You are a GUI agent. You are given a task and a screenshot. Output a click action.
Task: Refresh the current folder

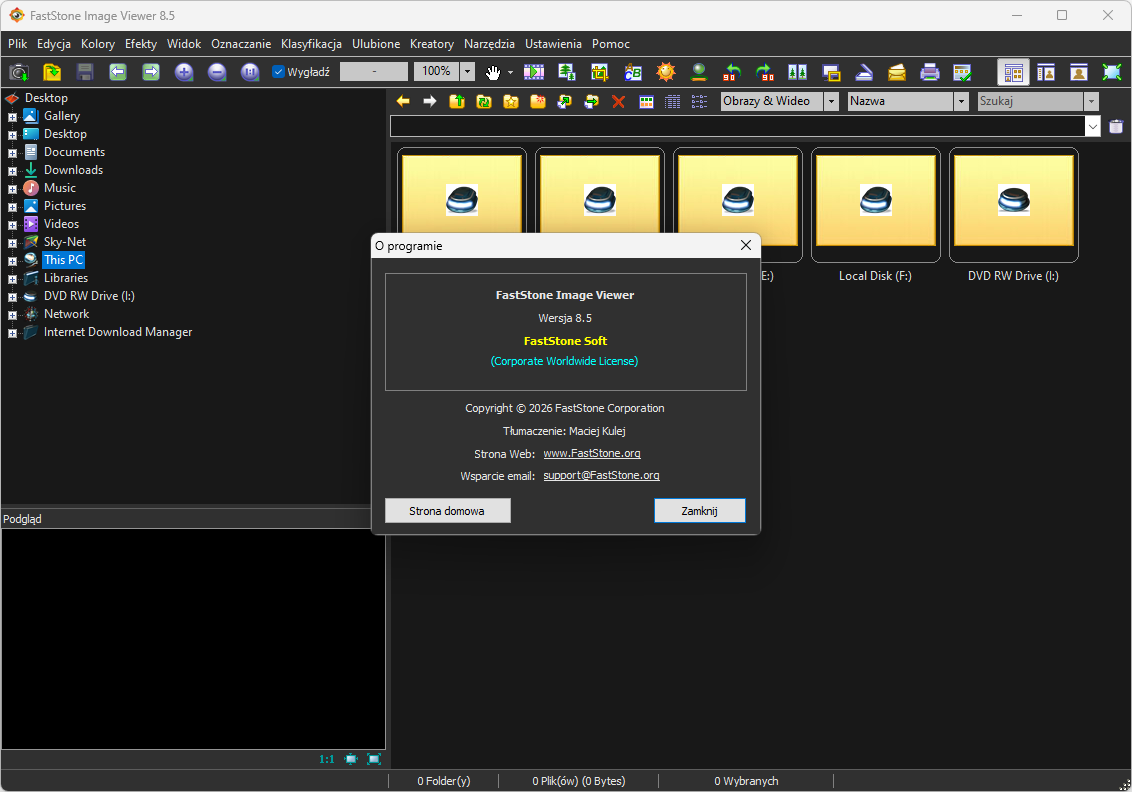484,102
